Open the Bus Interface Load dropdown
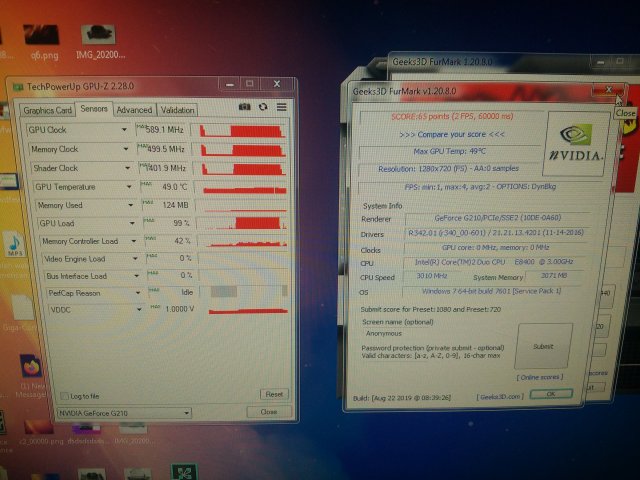This screenshot has width=640, height=480. (x=137, y=276)
